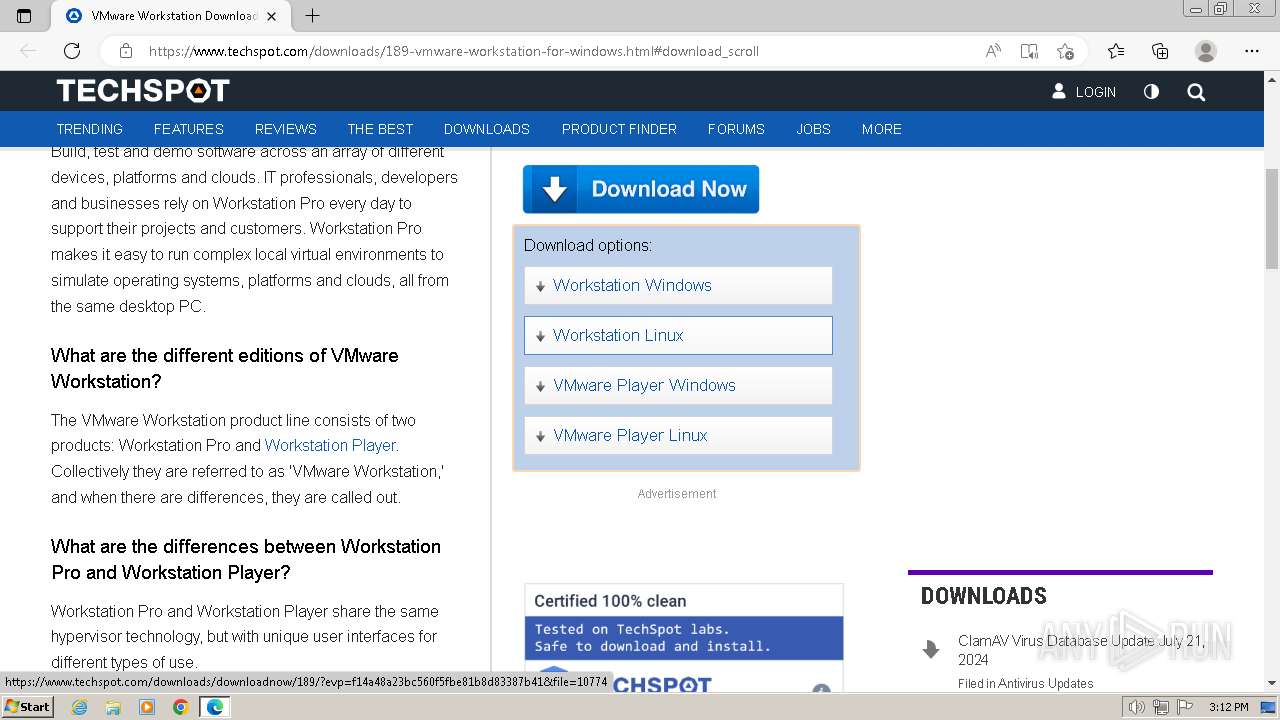Viewport: 1280px width, 720px height.
Task: Open Read aloud icon in address bar
Action: pos(993,51)
